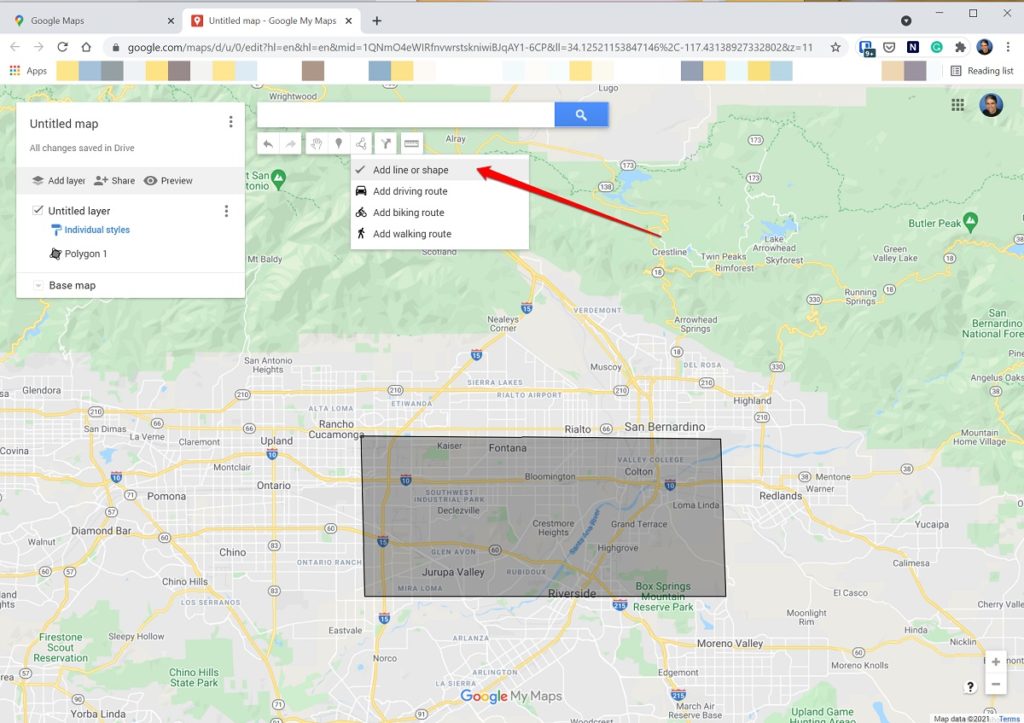Viewport: 1024px width, 723px height.
Task: Open the draw line or shape toolbar icon
Action: (361, 143)
